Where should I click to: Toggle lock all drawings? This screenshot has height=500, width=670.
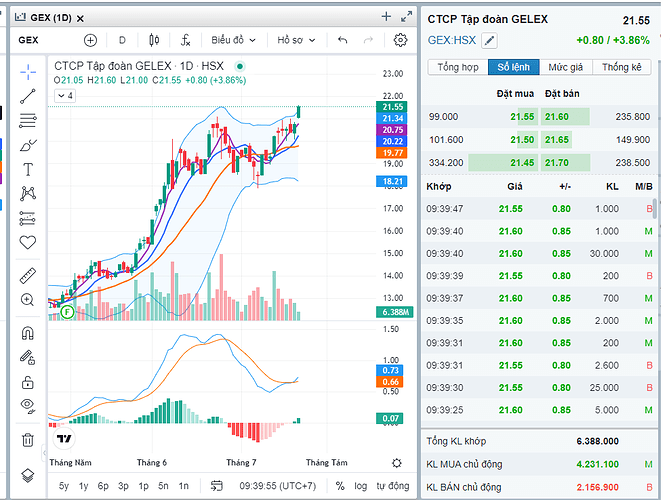tap(28, 382)
